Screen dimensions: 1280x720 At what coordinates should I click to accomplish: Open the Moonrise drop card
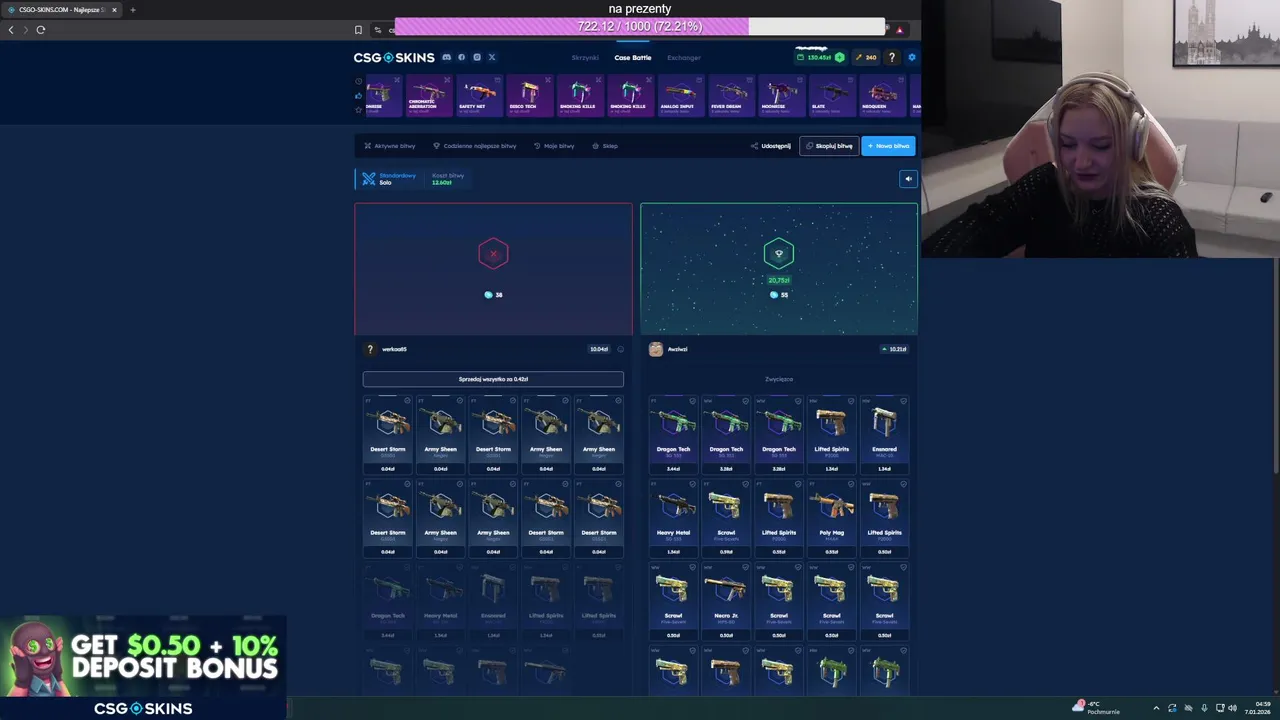[x=781, y=96]
